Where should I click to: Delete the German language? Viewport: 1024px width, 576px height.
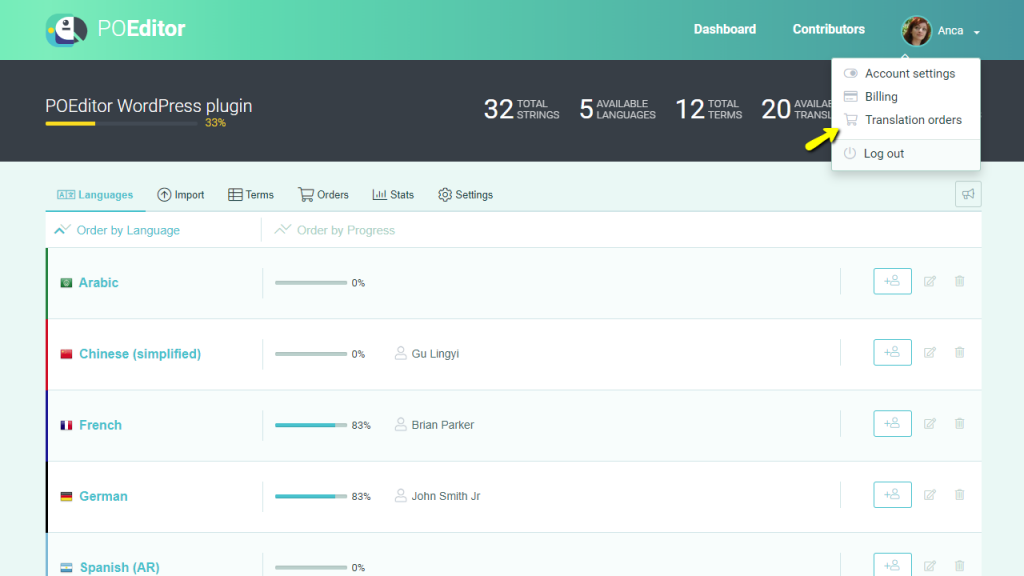pyautogui.click(x=959, y=495)
